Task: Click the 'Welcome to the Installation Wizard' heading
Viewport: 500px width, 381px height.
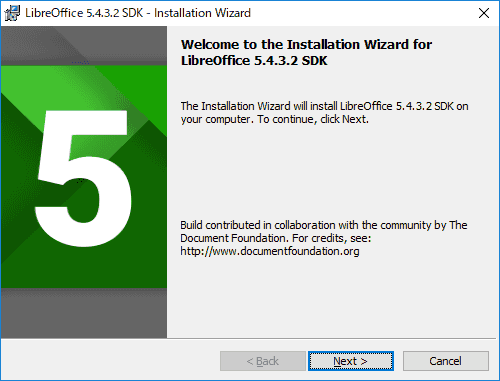Action: click(x=306, y=44)
